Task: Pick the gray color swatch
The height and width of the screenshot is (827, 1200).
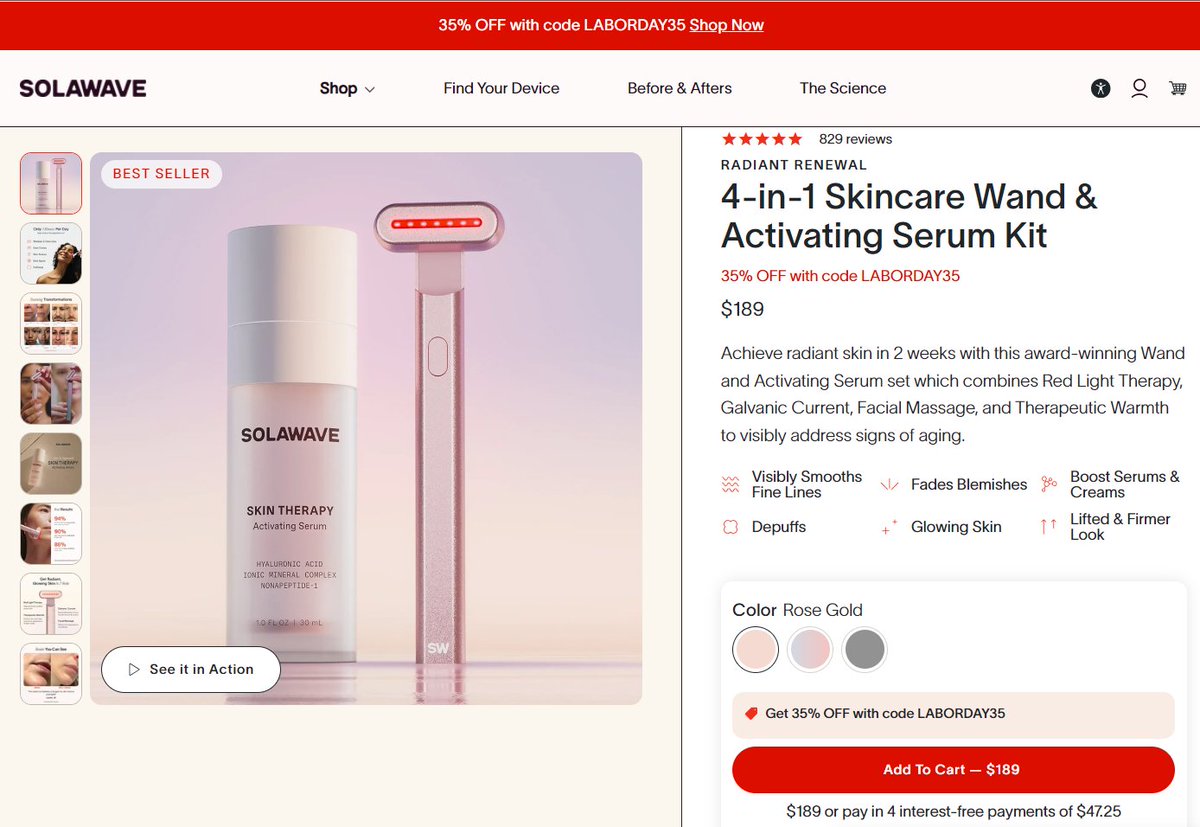Action: tap(864, 649)
